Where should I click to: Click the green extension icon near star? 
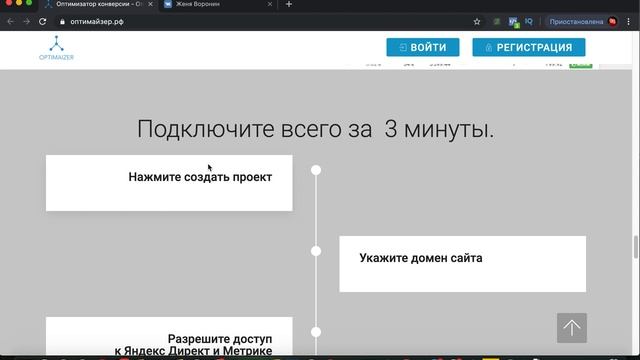[497, 22]
